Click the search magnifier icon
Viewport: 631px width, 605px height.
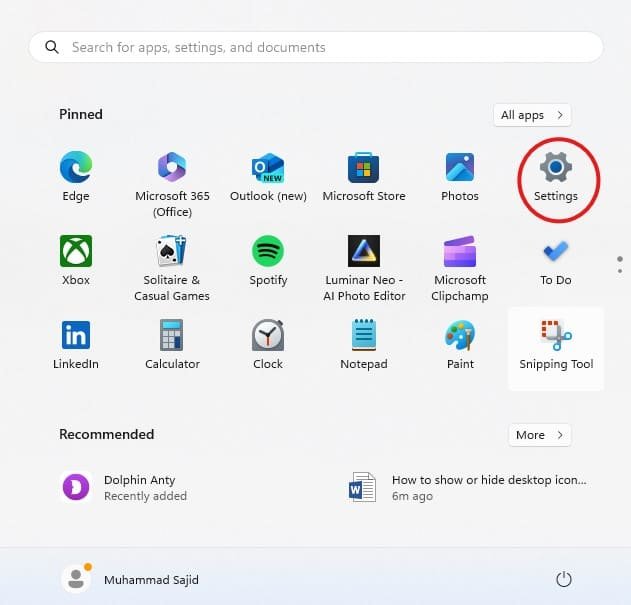click(x=52, y=47)
